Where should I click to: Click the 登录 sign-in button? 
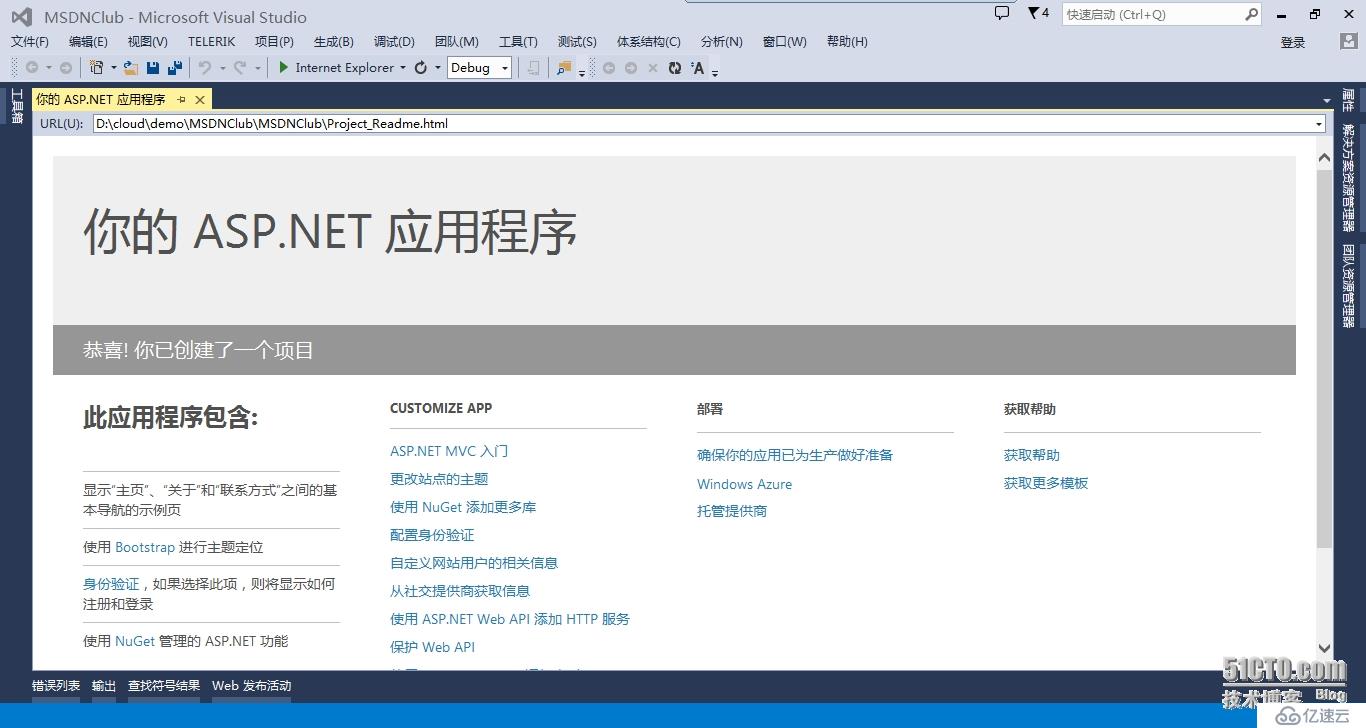click(x=1293, y=42)
